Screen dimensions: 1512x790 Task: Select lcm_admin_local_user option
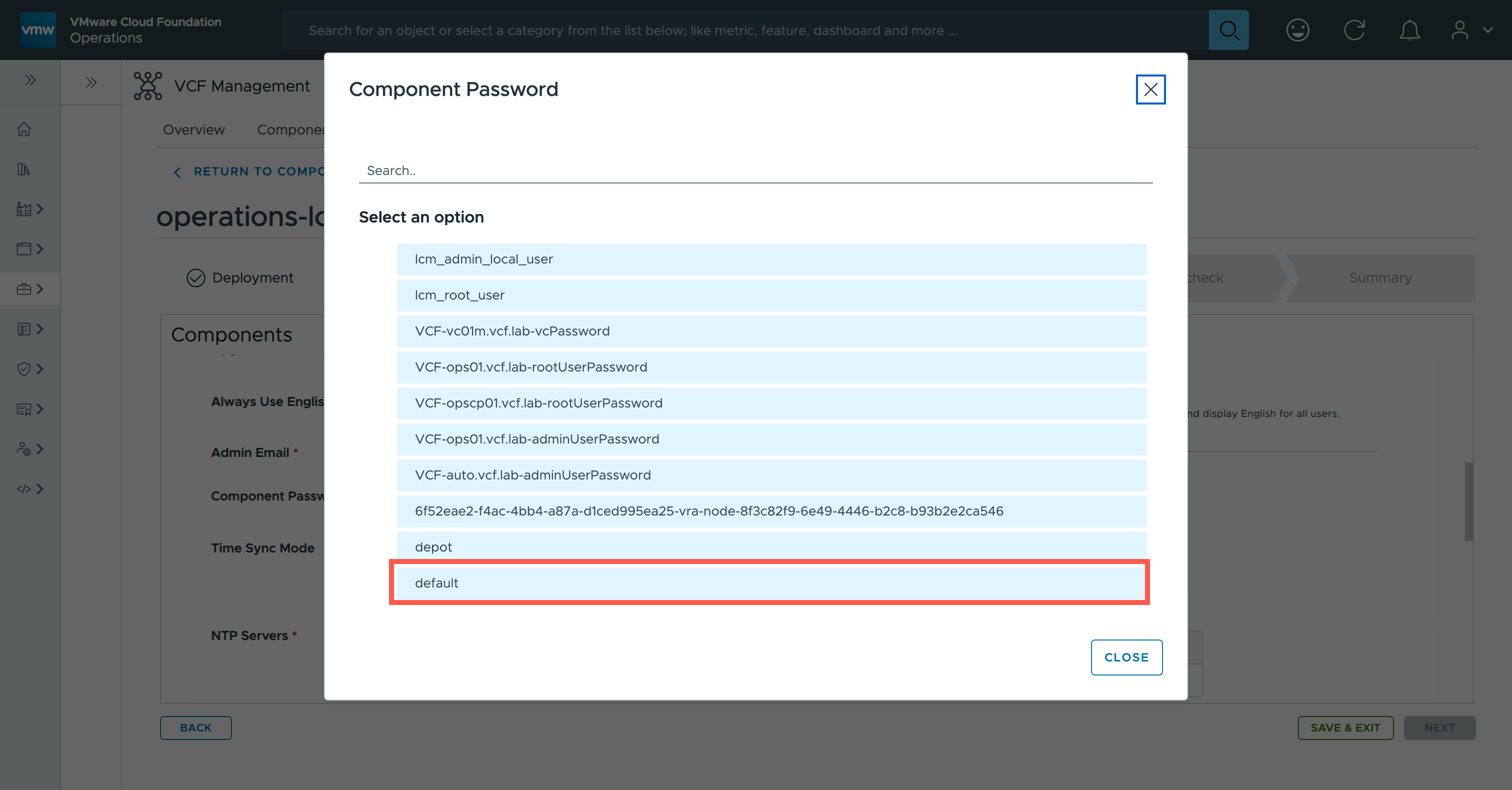coord(770,259)
